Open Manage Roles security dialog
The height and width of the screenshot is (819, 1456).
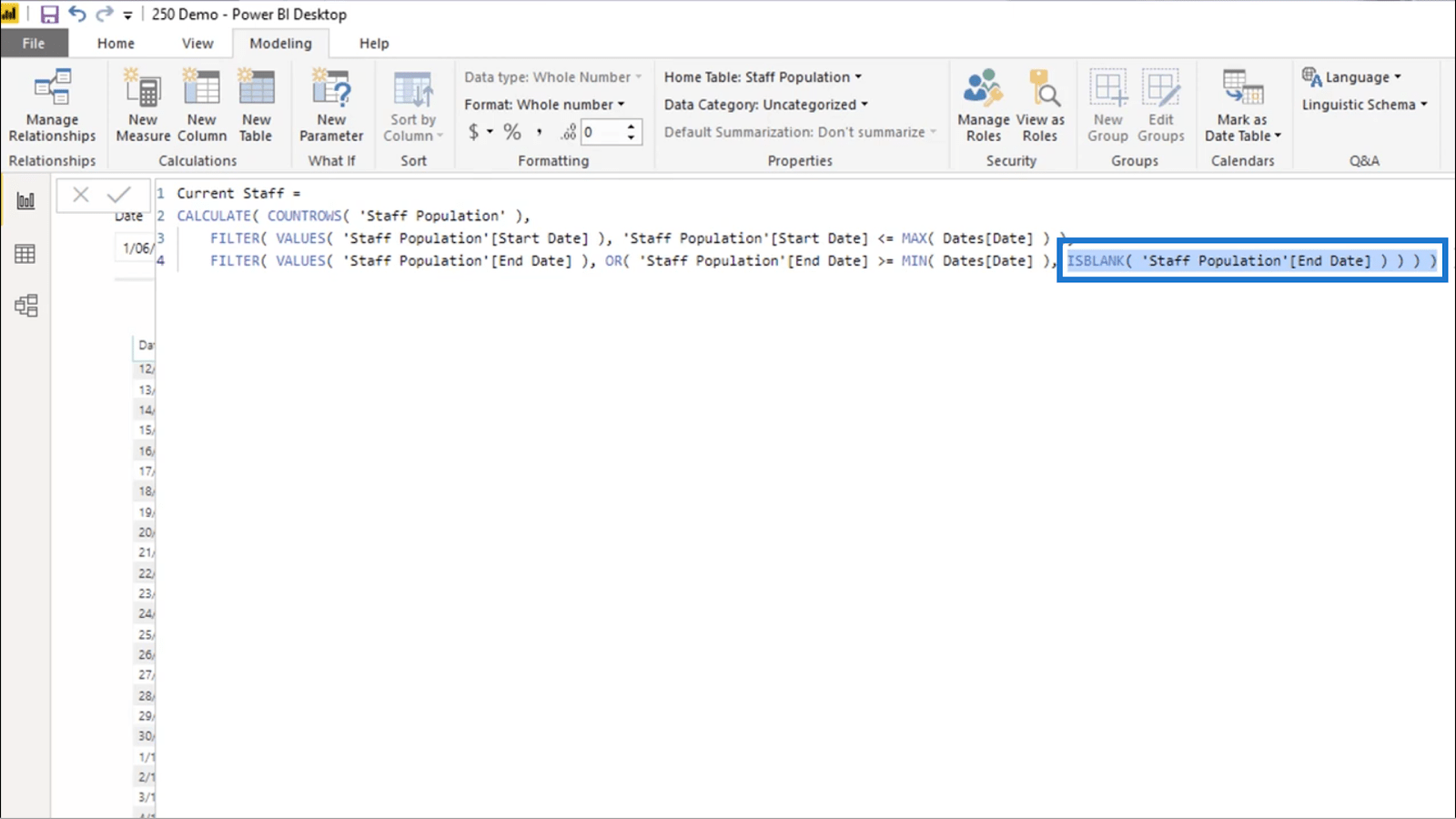click(x=984, y=106)
